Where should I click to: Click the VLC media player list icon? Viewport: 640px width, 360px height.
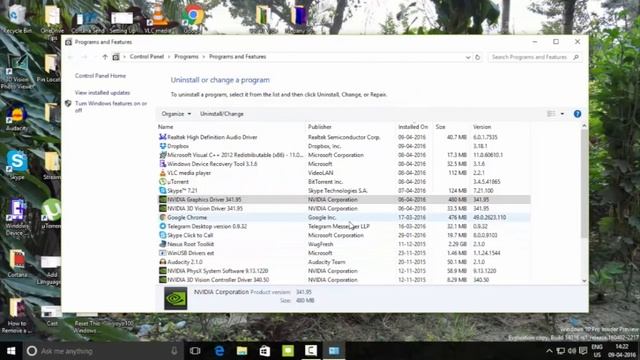point(162,173)
